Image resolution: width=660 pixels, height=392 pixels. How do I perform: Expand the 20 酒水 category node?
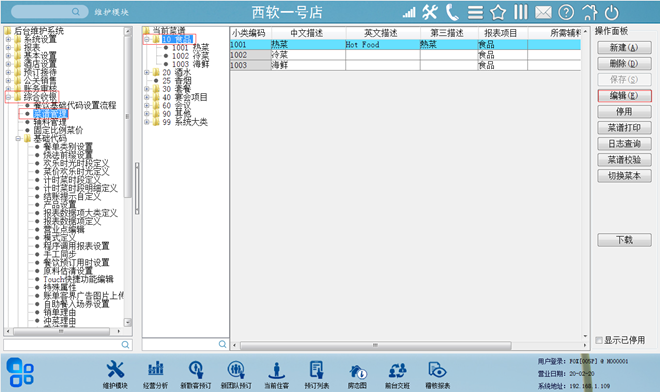[147, 72]
